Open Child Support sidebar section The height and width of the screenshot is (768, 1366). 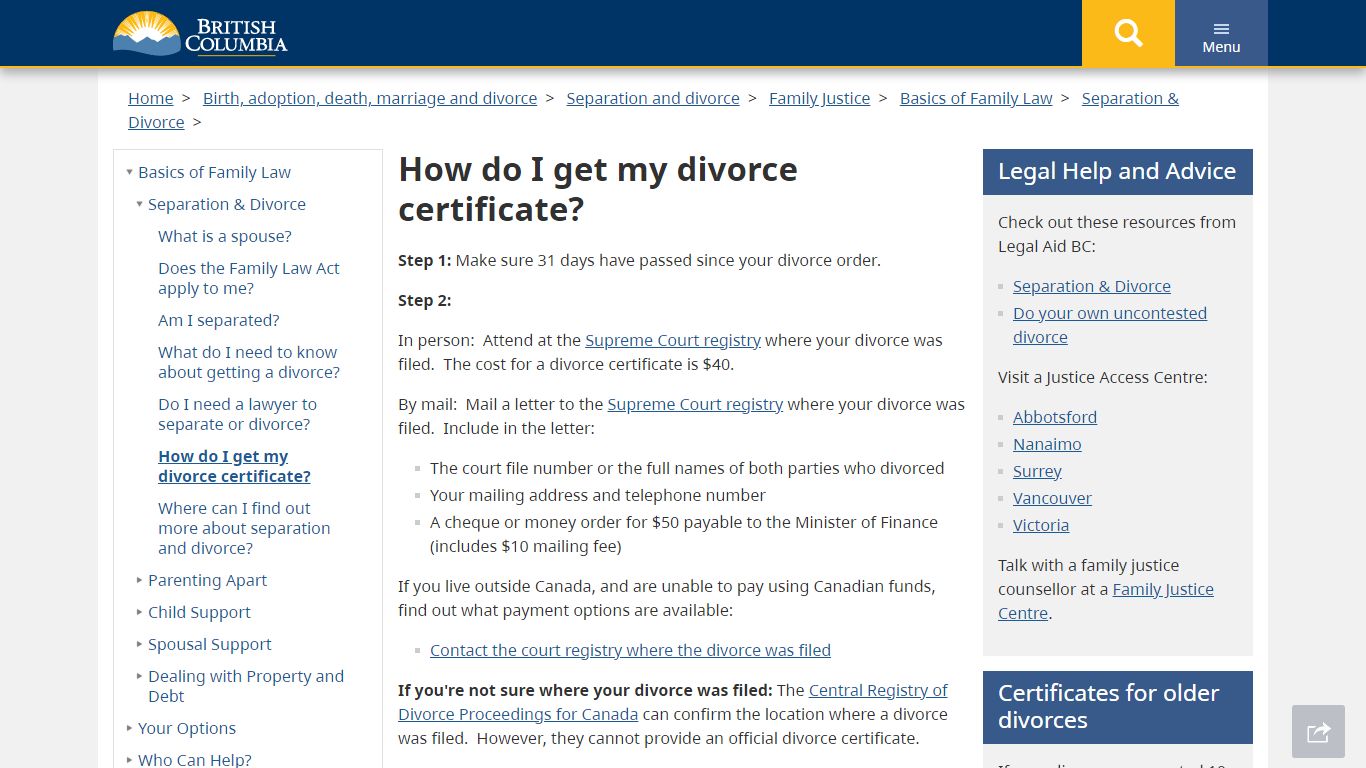(199, 612)
